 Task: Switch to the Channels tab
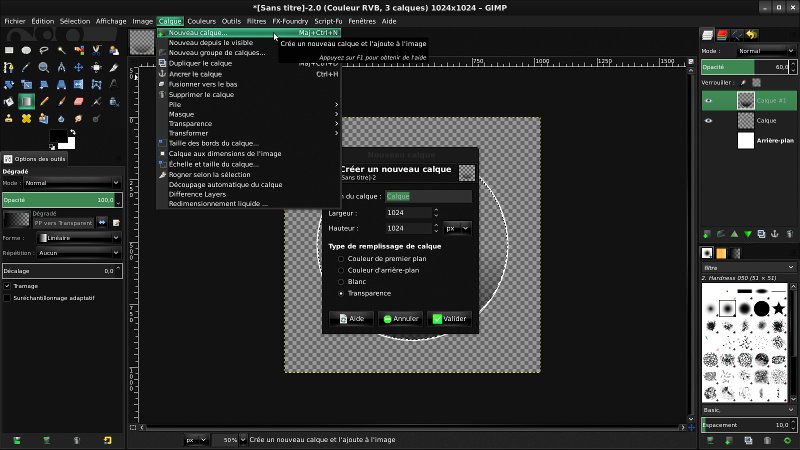pos(722,35)
